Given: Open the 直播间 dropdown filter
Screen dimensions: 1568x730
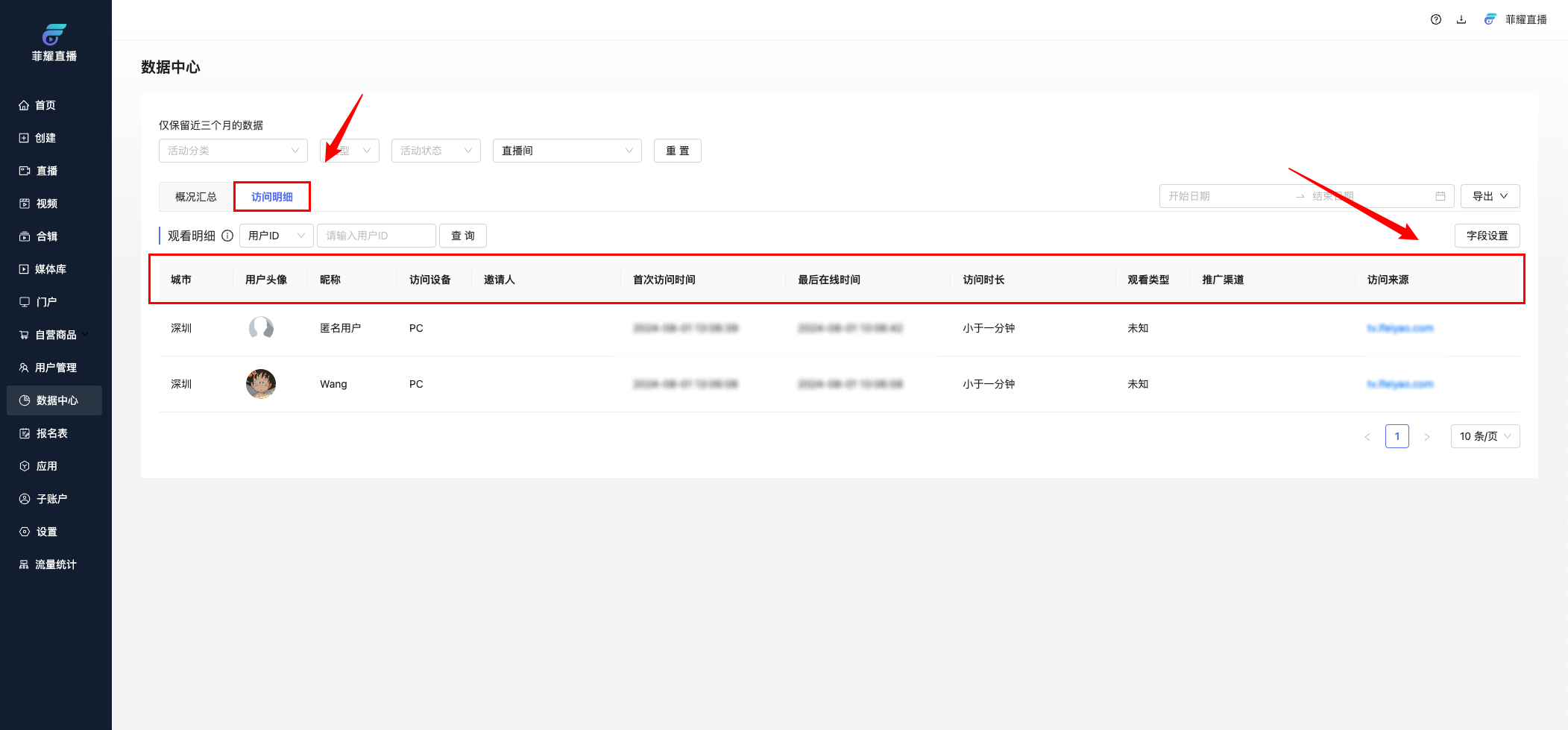Looking at the screenshot, I should click(567, 151).
